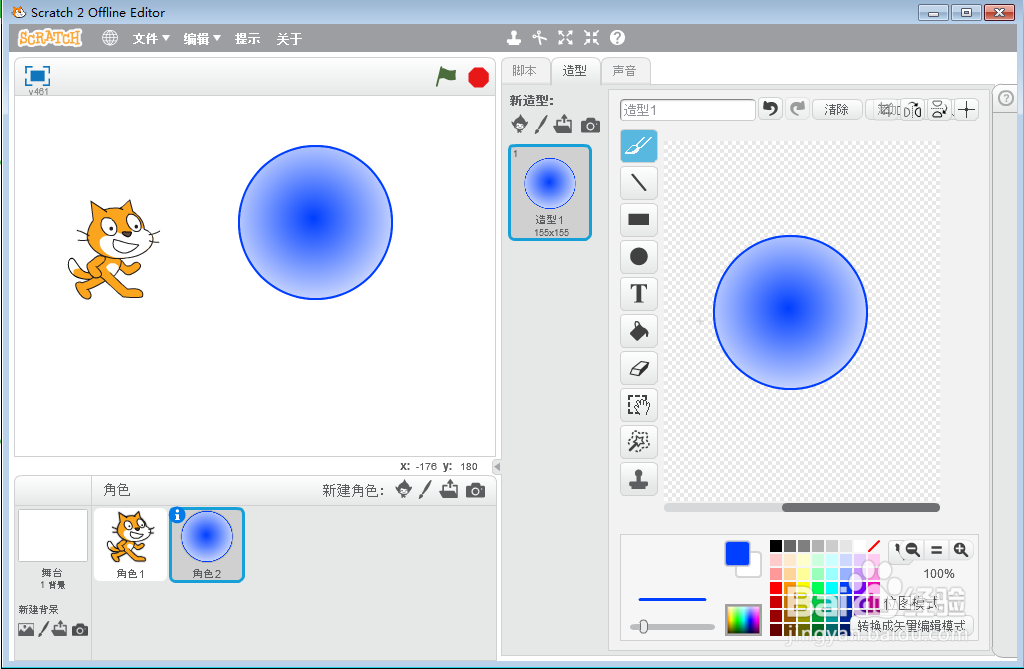Image resolution: width=1024 pixels, height=669 pixels.
Task: Collapse the stage panel arrow
Action: point(497,466)
